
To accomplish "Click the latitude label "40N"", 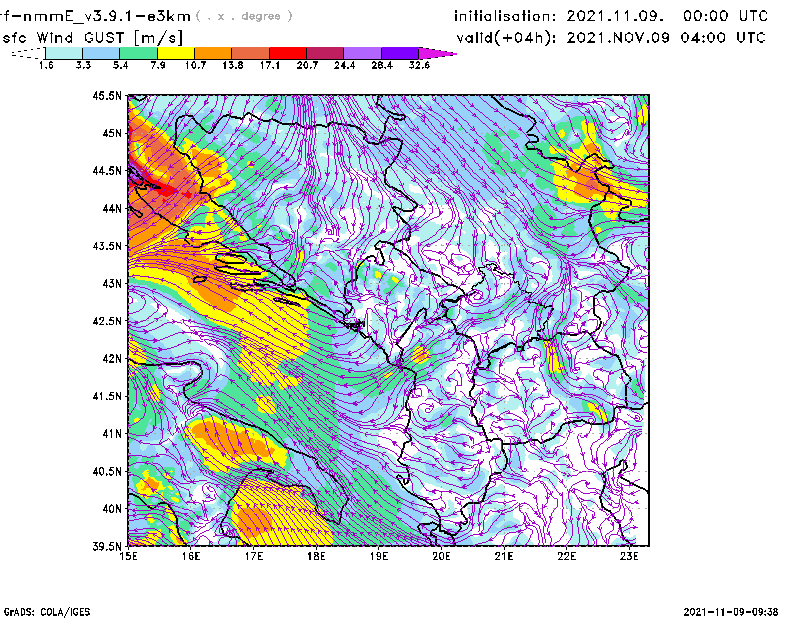I will click(112, 509).
